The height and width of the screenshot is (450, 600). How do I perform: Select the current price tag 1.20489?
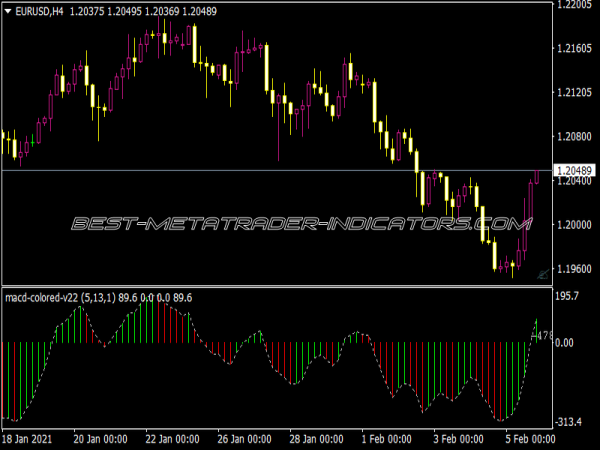(x=574, y=171)
